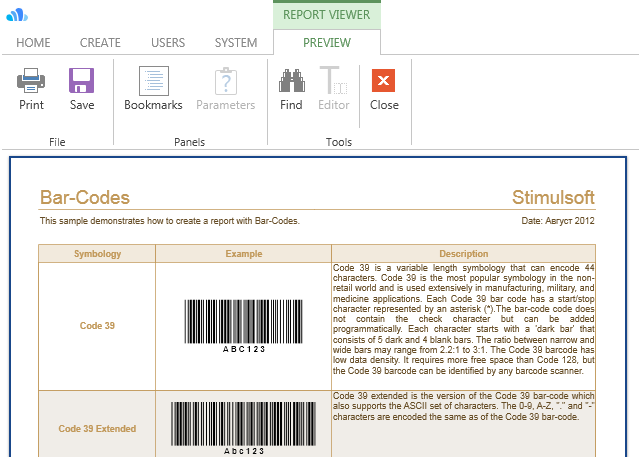Open the CREATE tab
Viewport: 639px width, 457px height.
pos(100,43)
